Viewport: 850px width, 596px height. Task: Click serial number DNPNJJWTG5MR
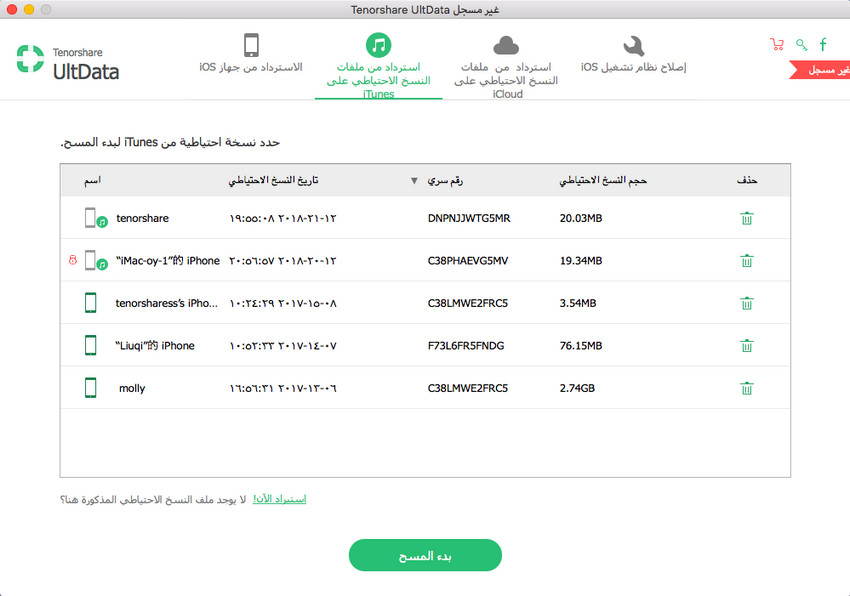tap(469, 218)
